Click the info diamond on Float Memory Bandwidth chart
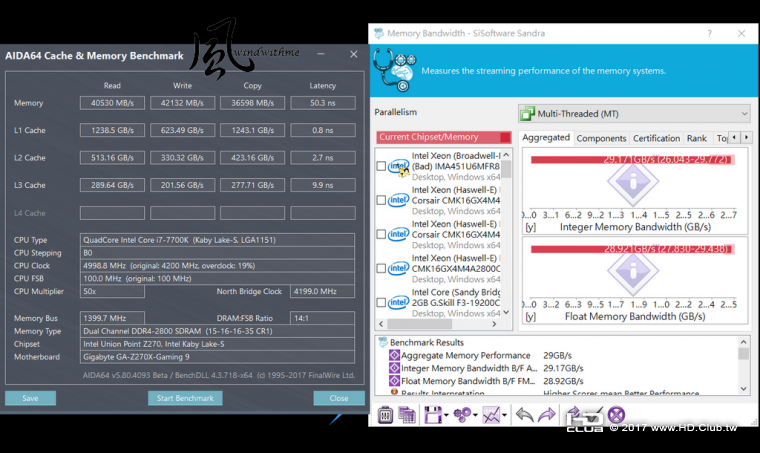Screen dimensions: 760x453 tap(633, 272)
